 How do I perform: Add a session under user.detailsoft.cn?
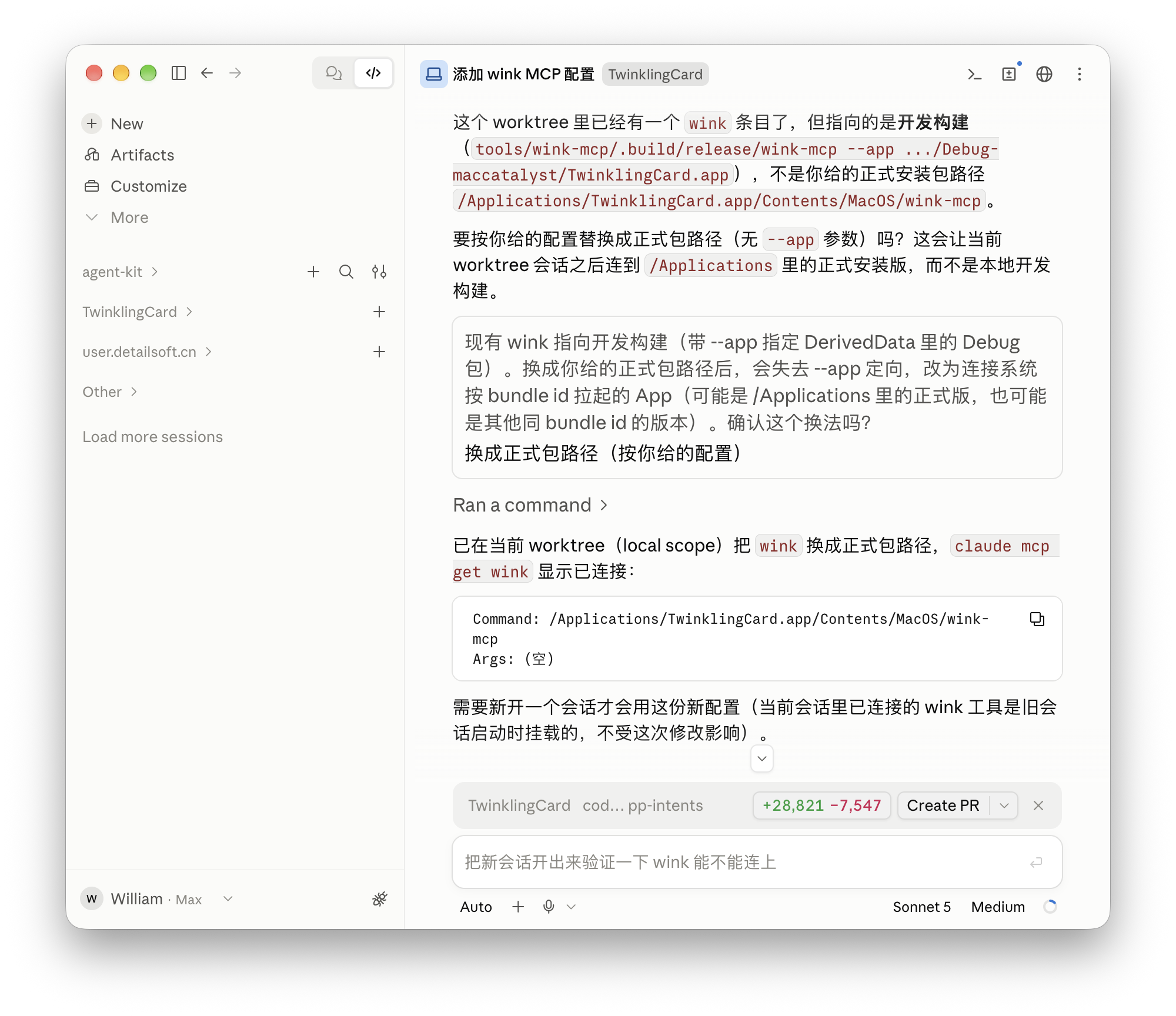pyautogui.click(x=379, y=352)
